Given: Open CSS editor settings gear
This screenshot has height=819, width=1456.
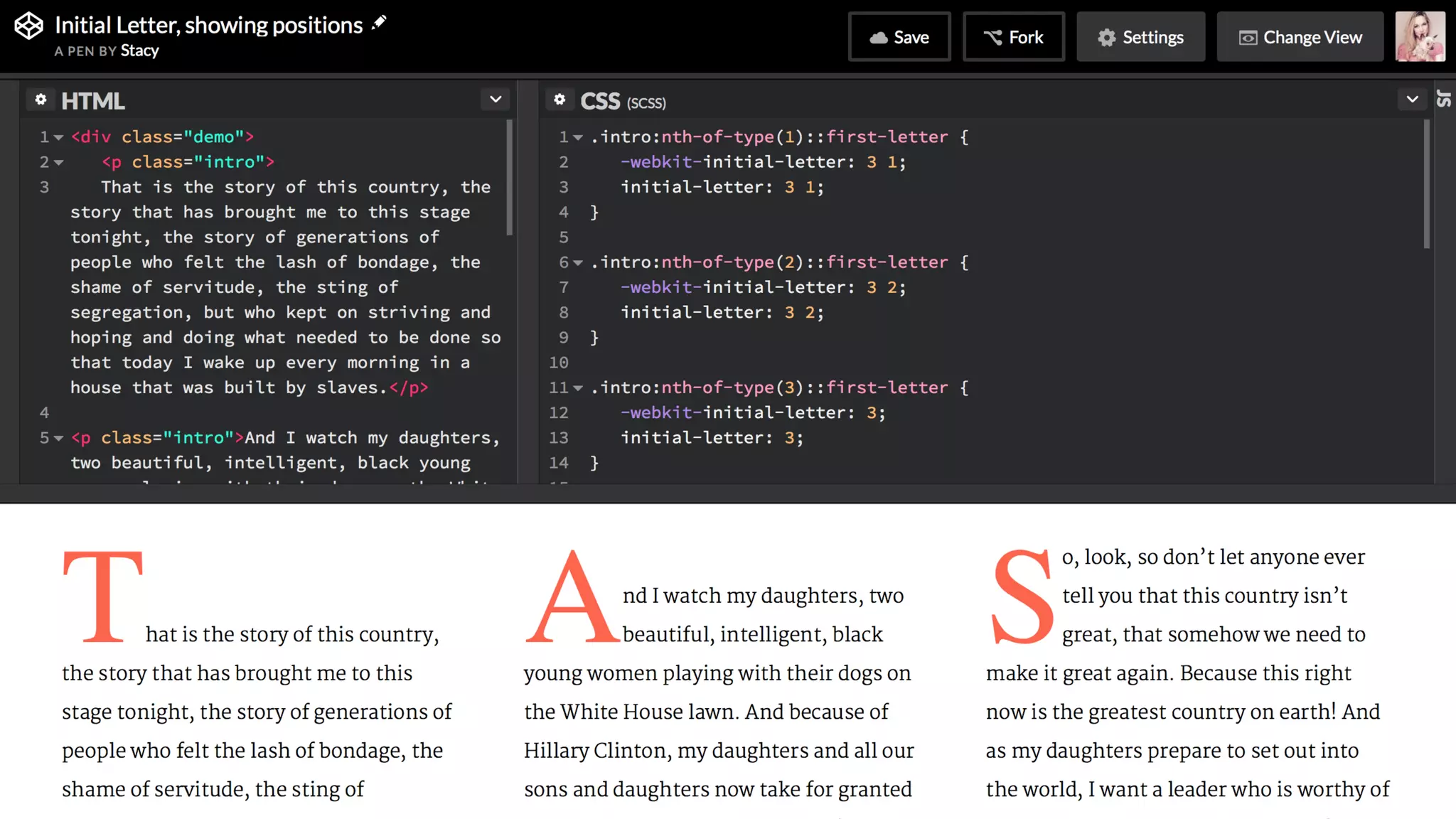Looking at the screenshot, I should 560,100.
